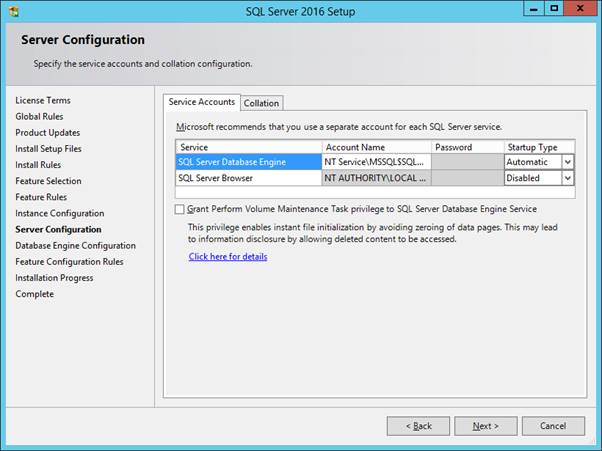Select the SQL Server Browser service row
The height and width of the screenshot is (451, 602).
(x=249, y=178)
